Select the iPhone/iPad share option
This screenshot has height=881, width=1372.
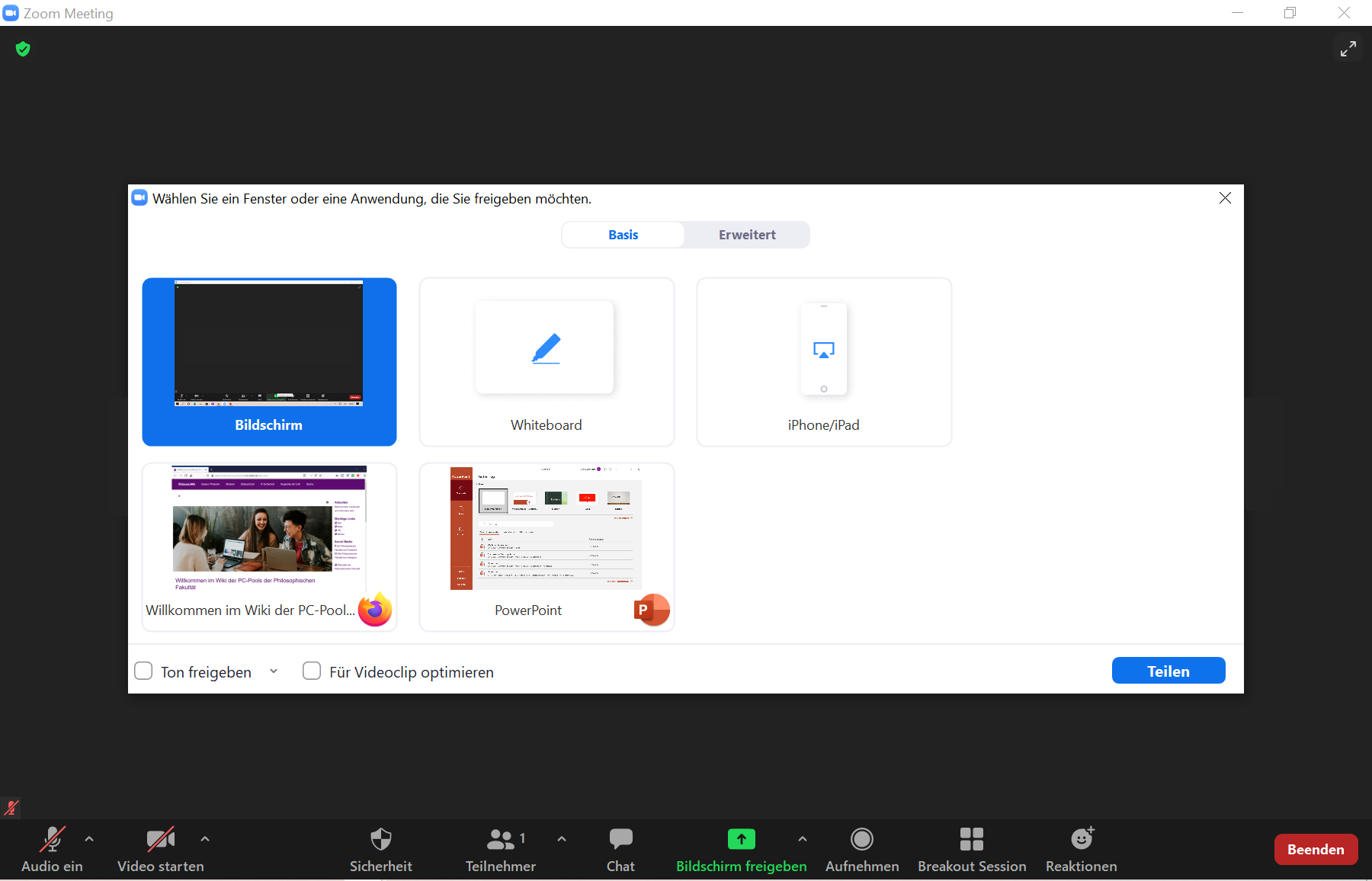point(824,362)
